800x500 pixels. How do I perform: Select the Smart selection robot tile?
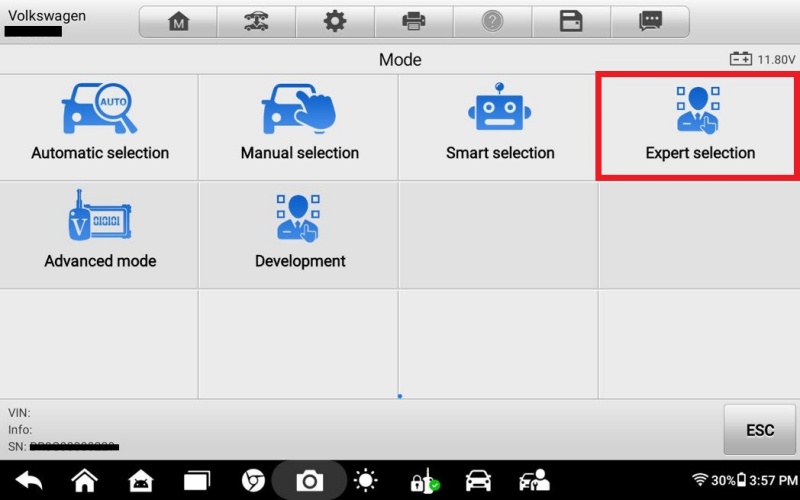click(x=499, y=125)
